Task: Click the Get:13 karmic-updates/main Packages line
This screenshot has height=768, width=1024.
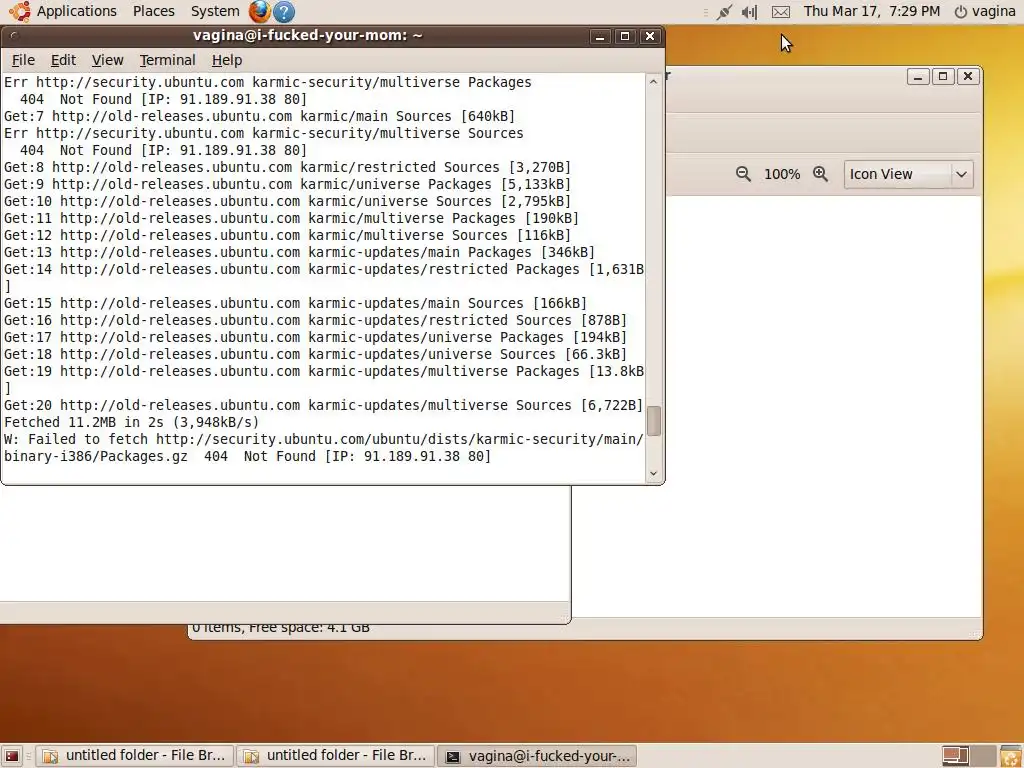Action: pos(299,252)
